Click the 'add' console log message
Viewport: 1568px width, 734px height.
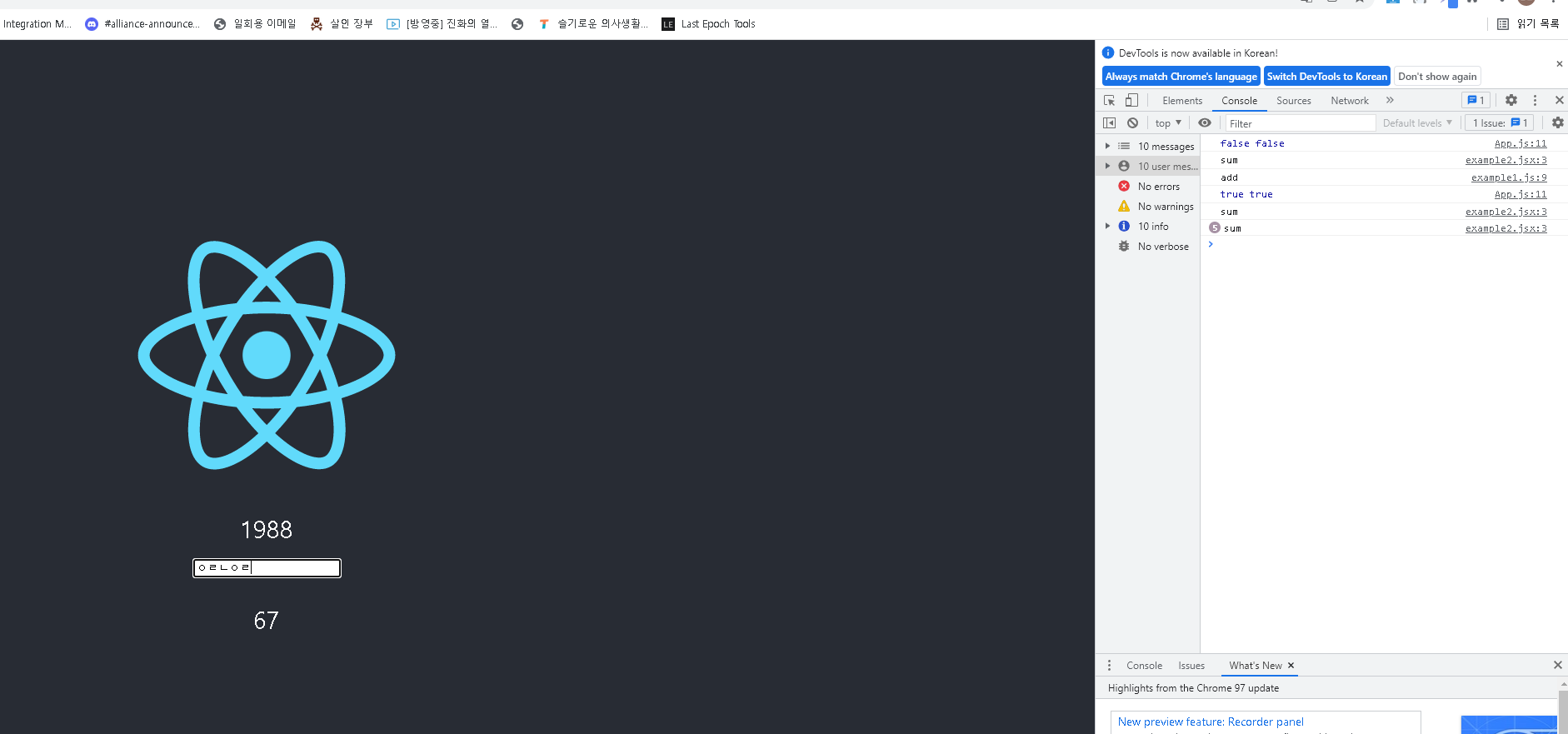coord(1229,177)
